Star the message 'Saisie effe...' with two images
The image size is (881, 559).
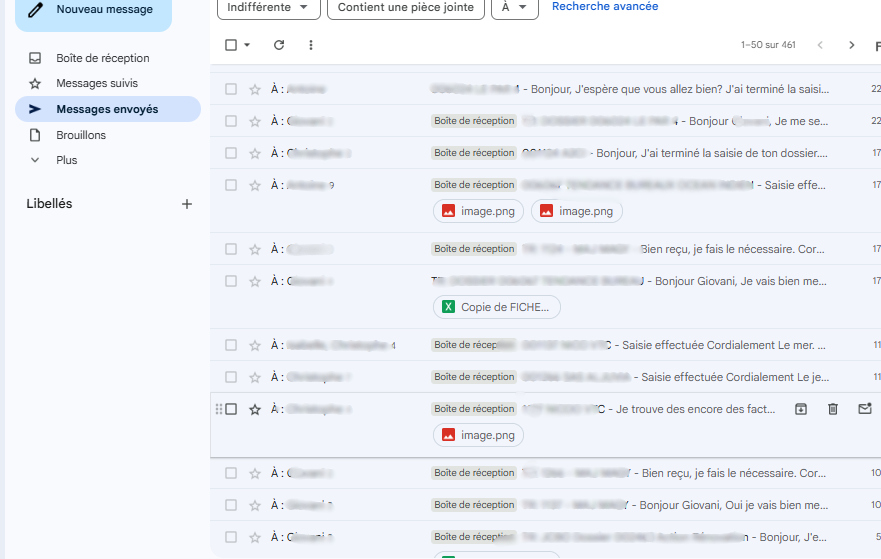click(255, 185)
